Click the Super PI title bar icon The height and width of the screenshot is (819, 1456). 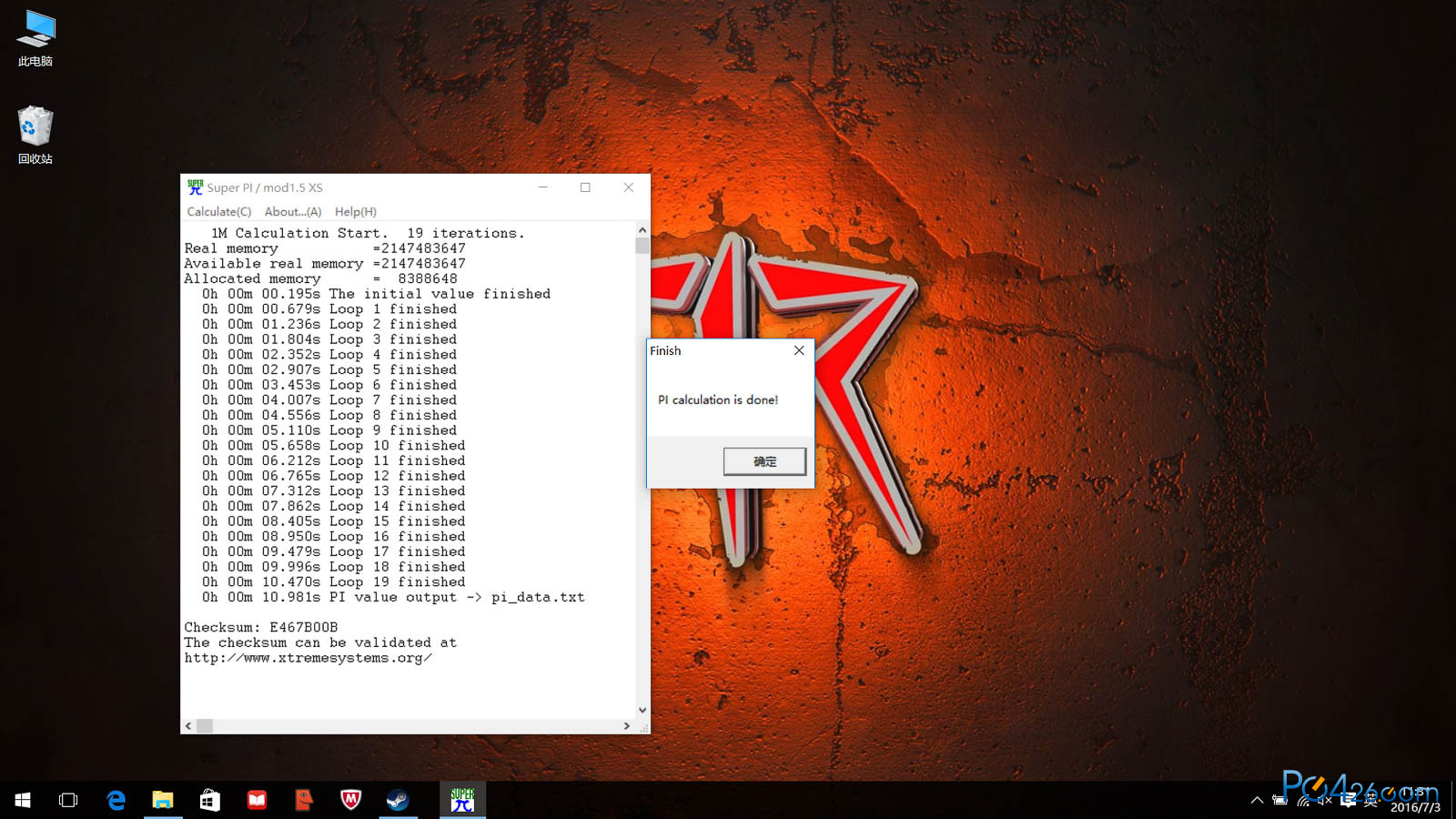coord(195,187)
